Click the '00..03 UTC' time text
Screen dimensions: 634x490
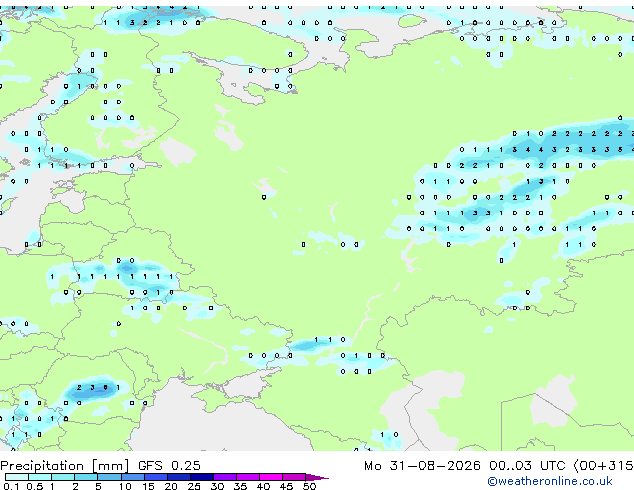tap(526, 466)
